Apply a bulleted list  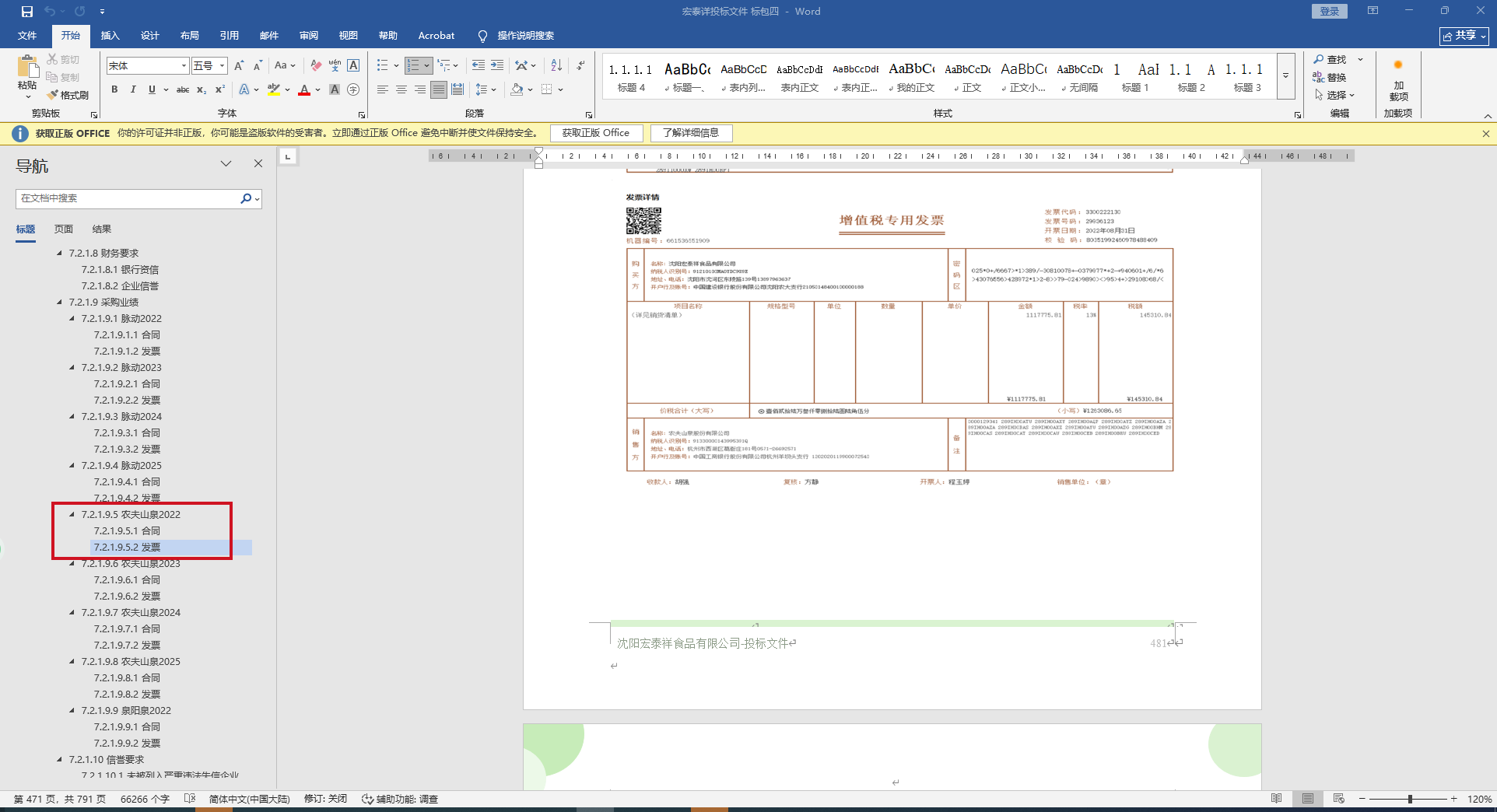pos(383,66)
